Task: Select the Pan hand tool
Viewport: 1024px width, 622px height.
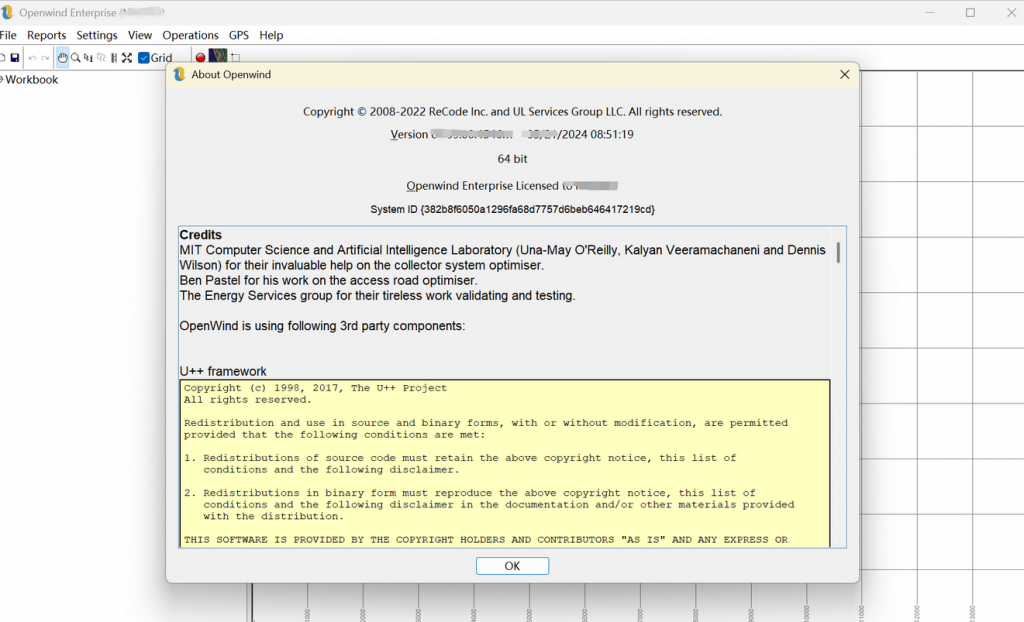Action: point(63,58)
